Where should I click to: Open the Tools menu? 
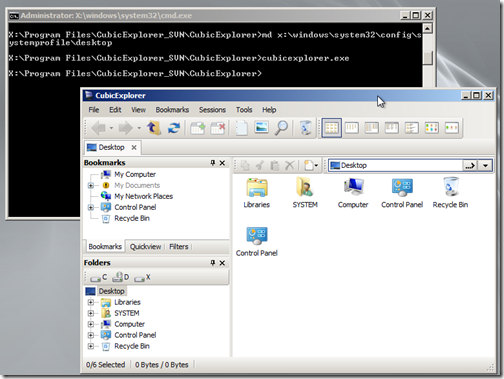244,110
